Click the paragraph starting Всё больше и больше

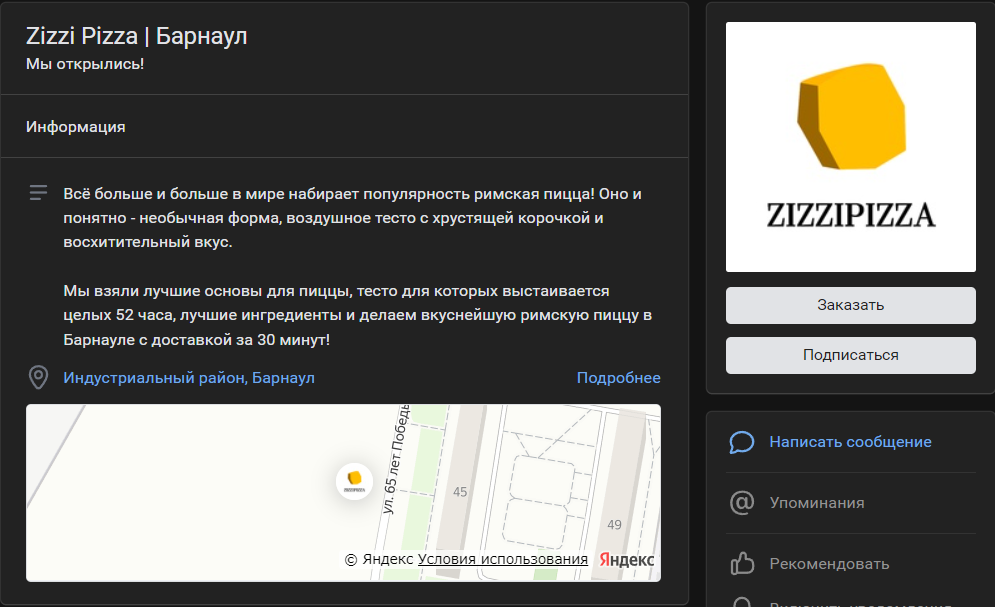click(353, 218)
